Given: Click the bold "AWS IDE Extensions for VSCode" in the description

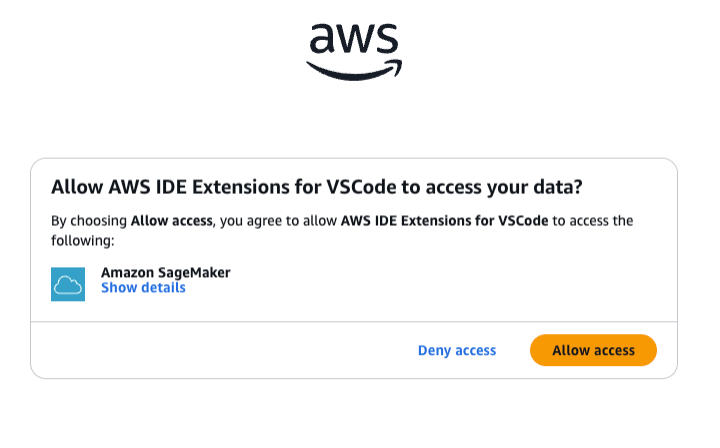Looking at the screenshot, I should click(x=444, y=220).
